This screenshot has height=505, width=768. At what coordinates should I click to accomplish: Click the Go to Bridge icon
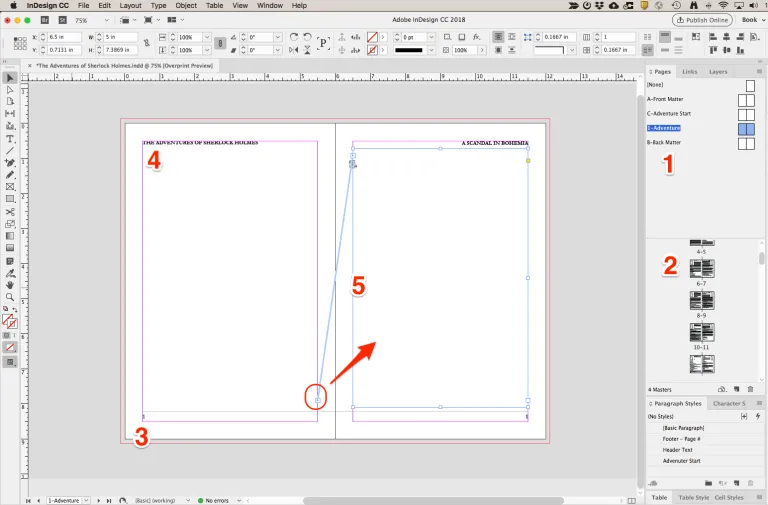pos(45,20)
